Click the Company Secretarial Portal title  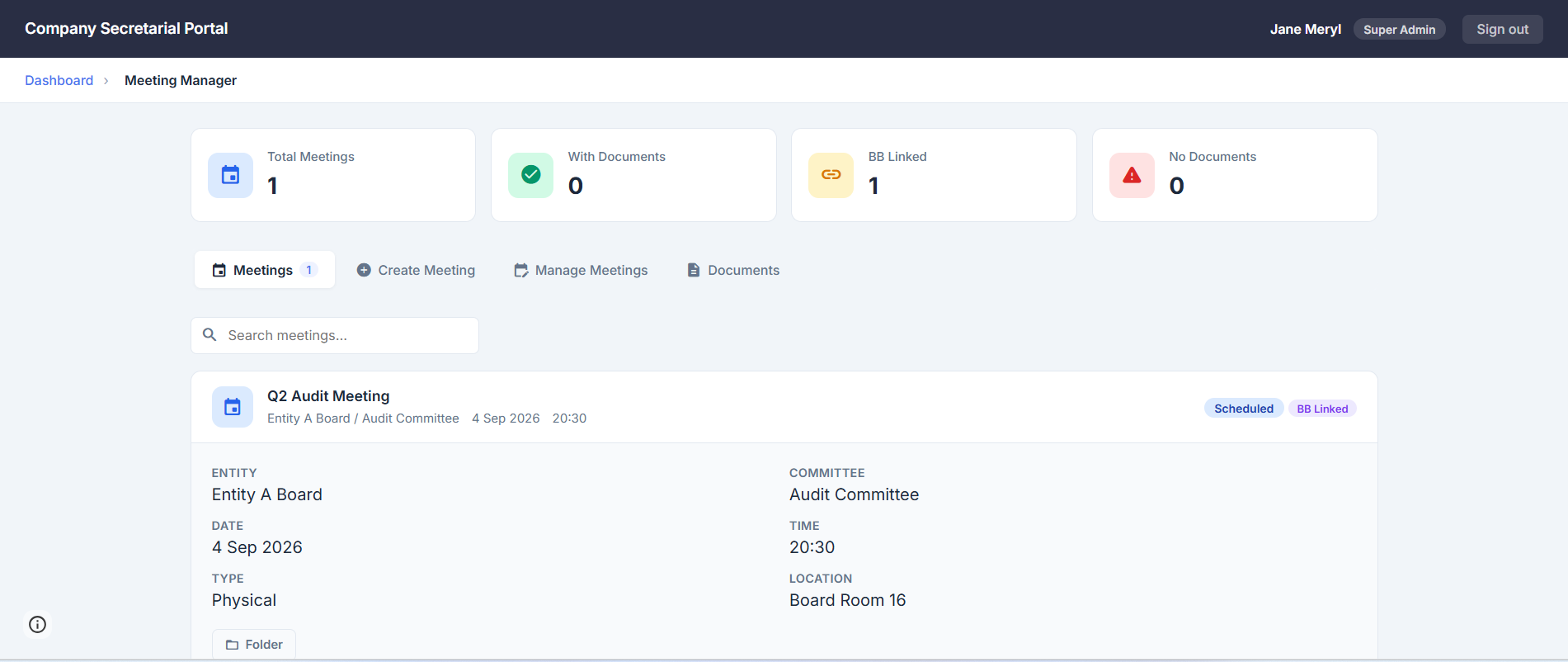coord(126,28)
